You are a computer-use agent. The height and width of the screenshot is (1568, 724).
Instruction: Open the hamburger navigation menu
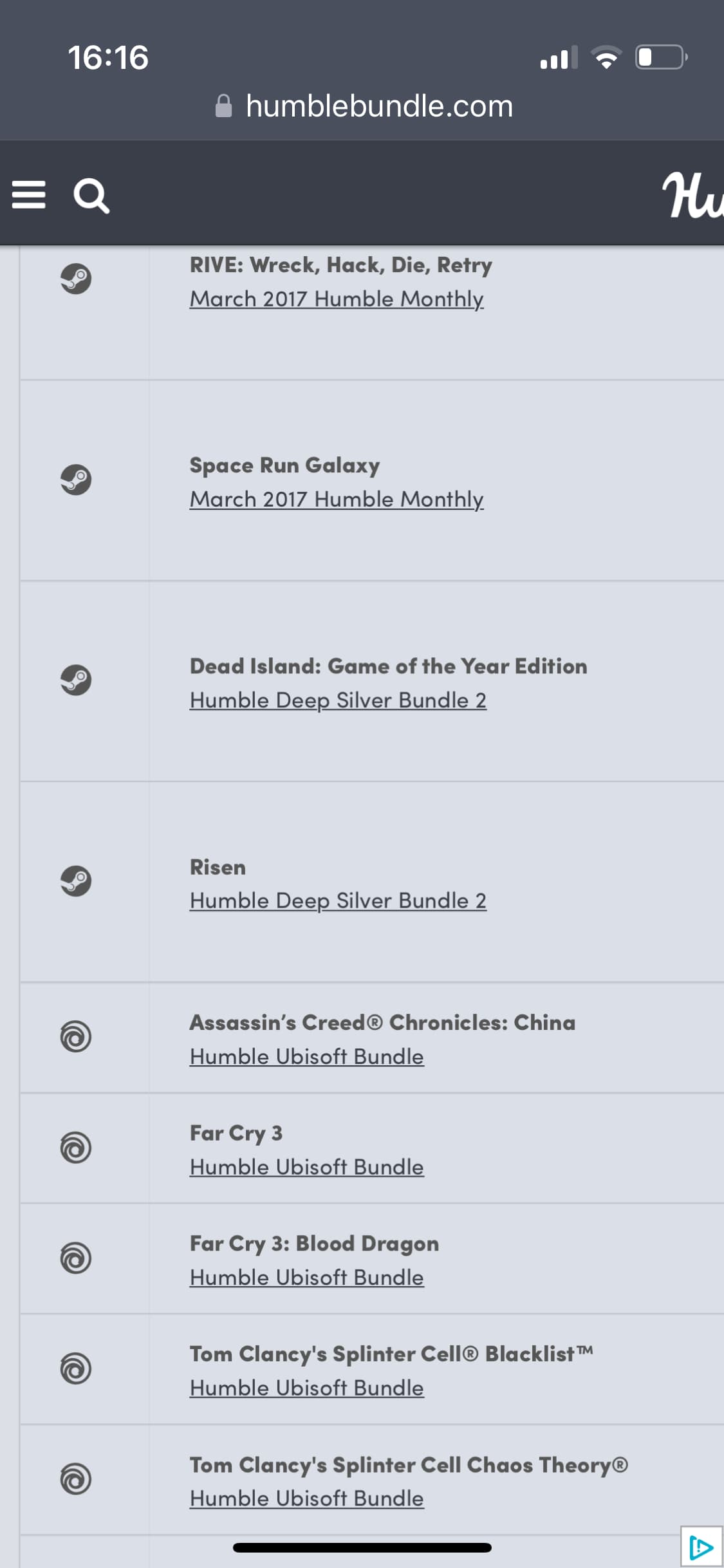(29, 194)
